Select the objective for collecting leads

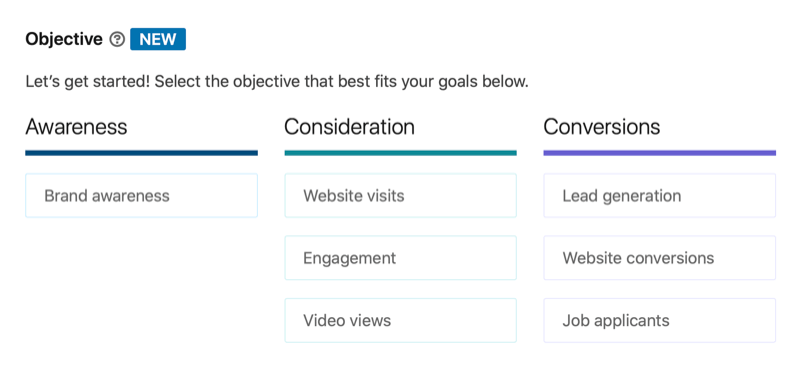click(x=660, y=195)
